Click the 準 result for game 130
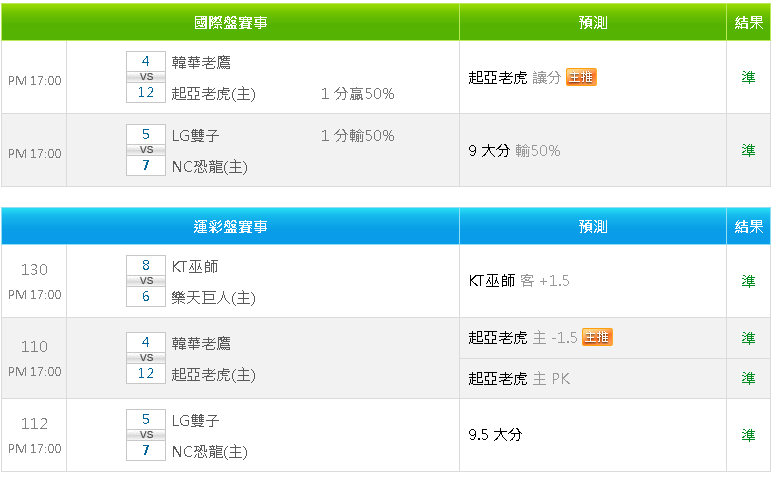Image resolution: width=776 pixels, height=481 pixels. click(748, 281)
